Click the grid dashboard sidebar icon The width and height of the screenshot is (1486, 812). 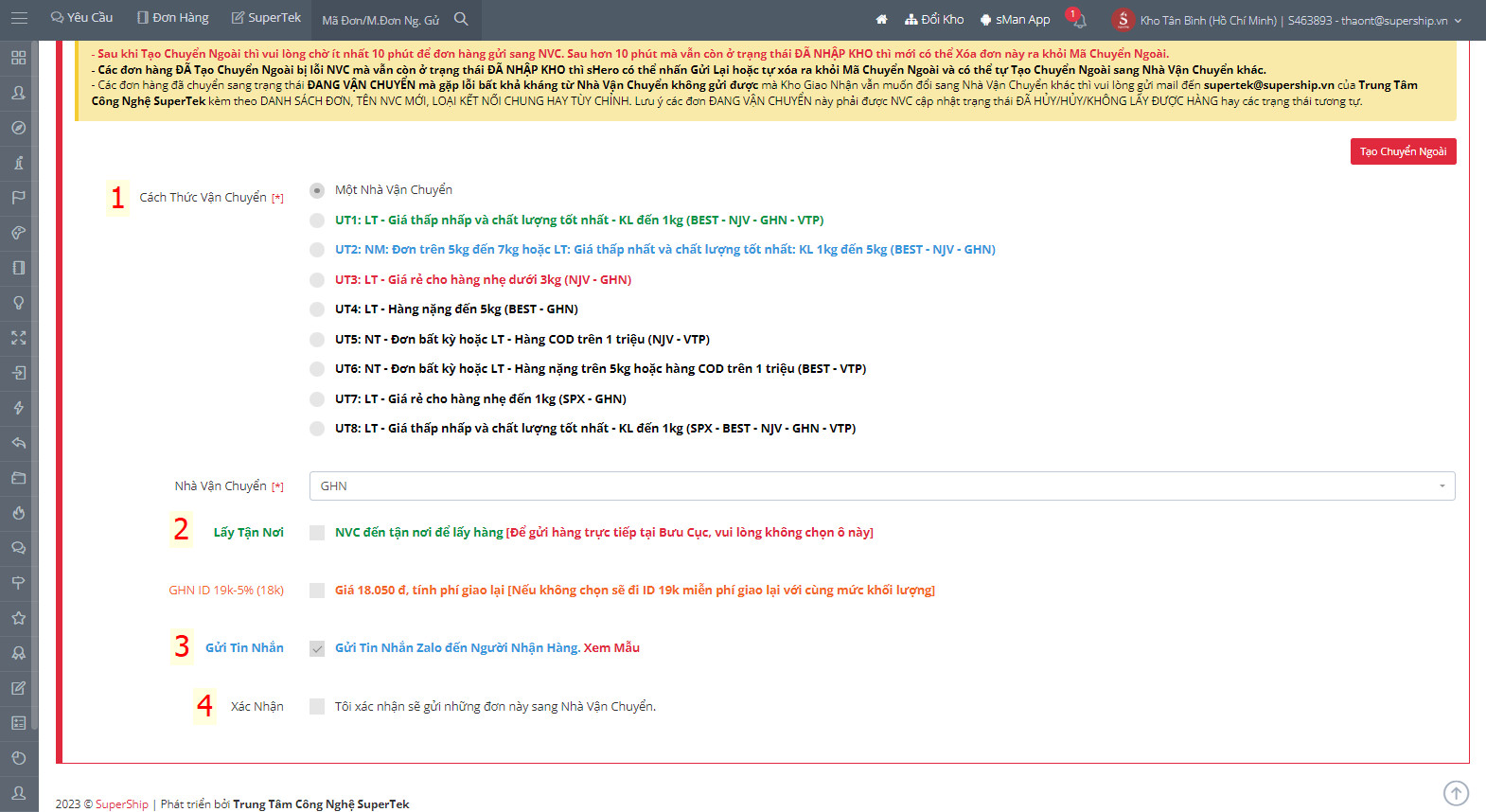tap(18, 58)
